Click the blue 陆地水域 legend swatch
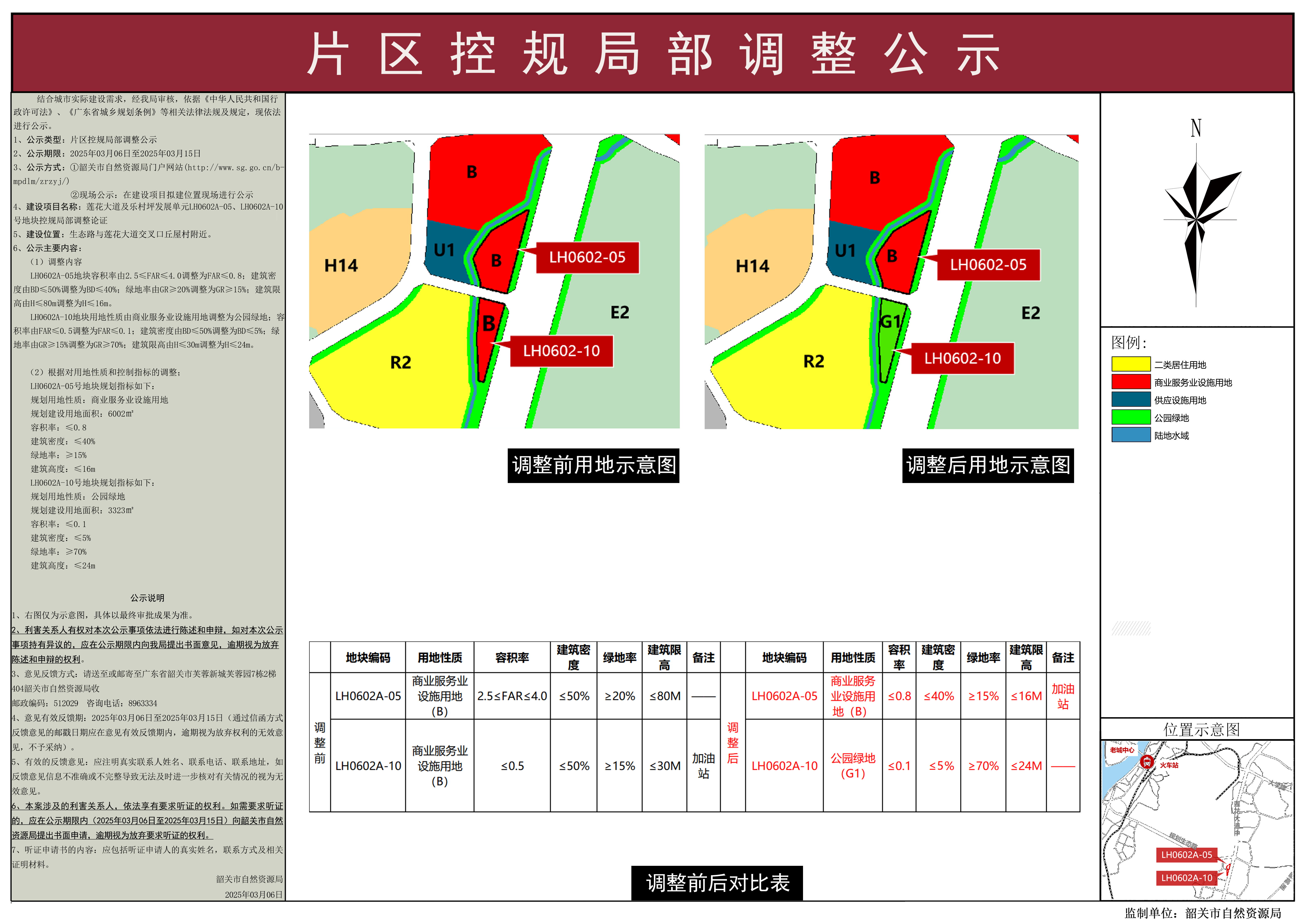The image size is (1306, 924). pyautogui.click(x=1131, y=435)
